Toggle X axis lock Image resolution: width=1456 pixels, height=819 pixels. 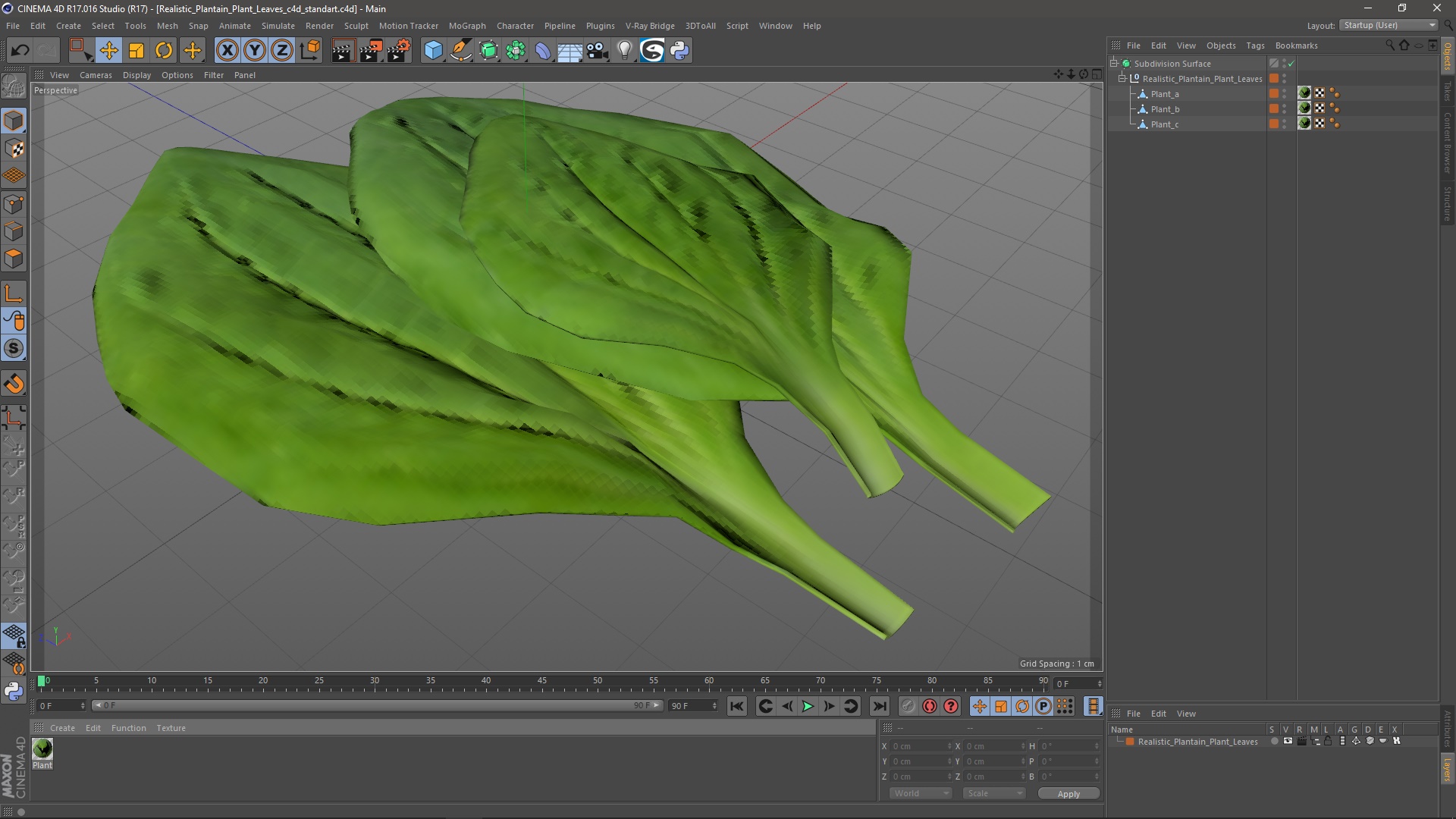coord(227,51)
